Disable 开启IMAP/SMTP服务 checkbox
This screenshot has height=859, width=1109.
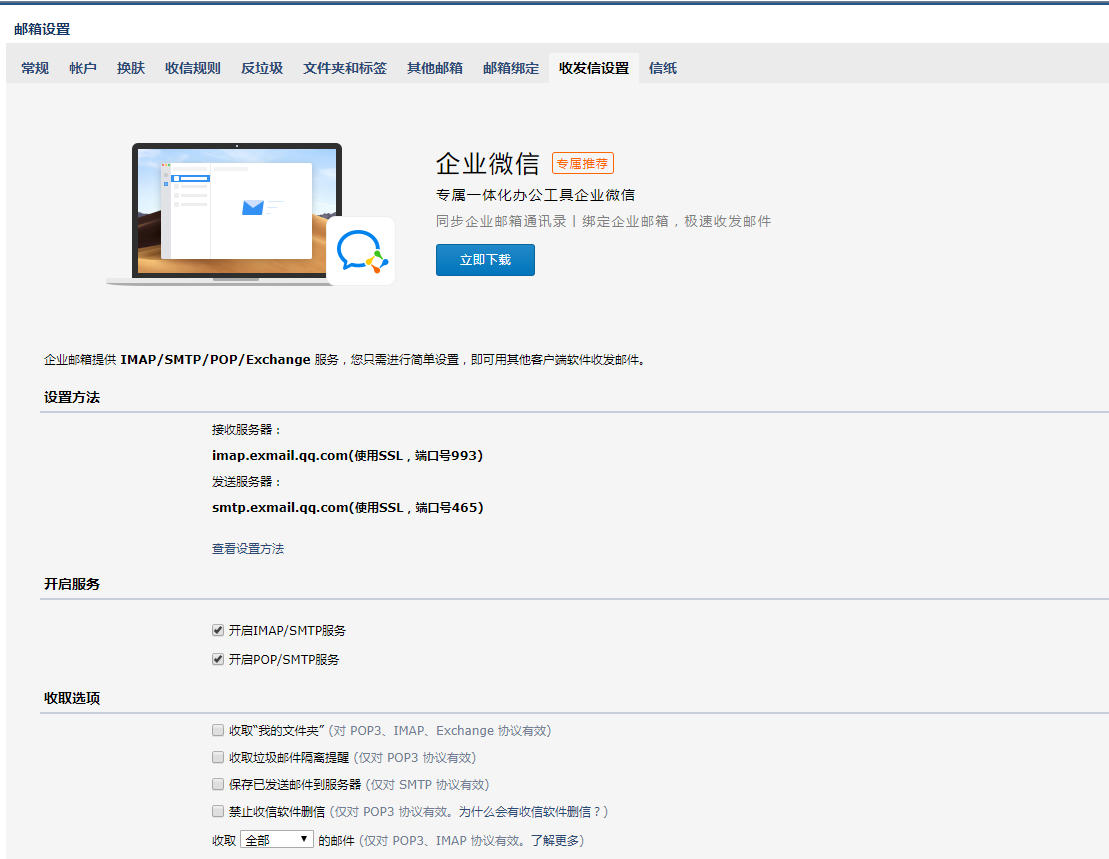pyautogui.click(x=217, y=630)
